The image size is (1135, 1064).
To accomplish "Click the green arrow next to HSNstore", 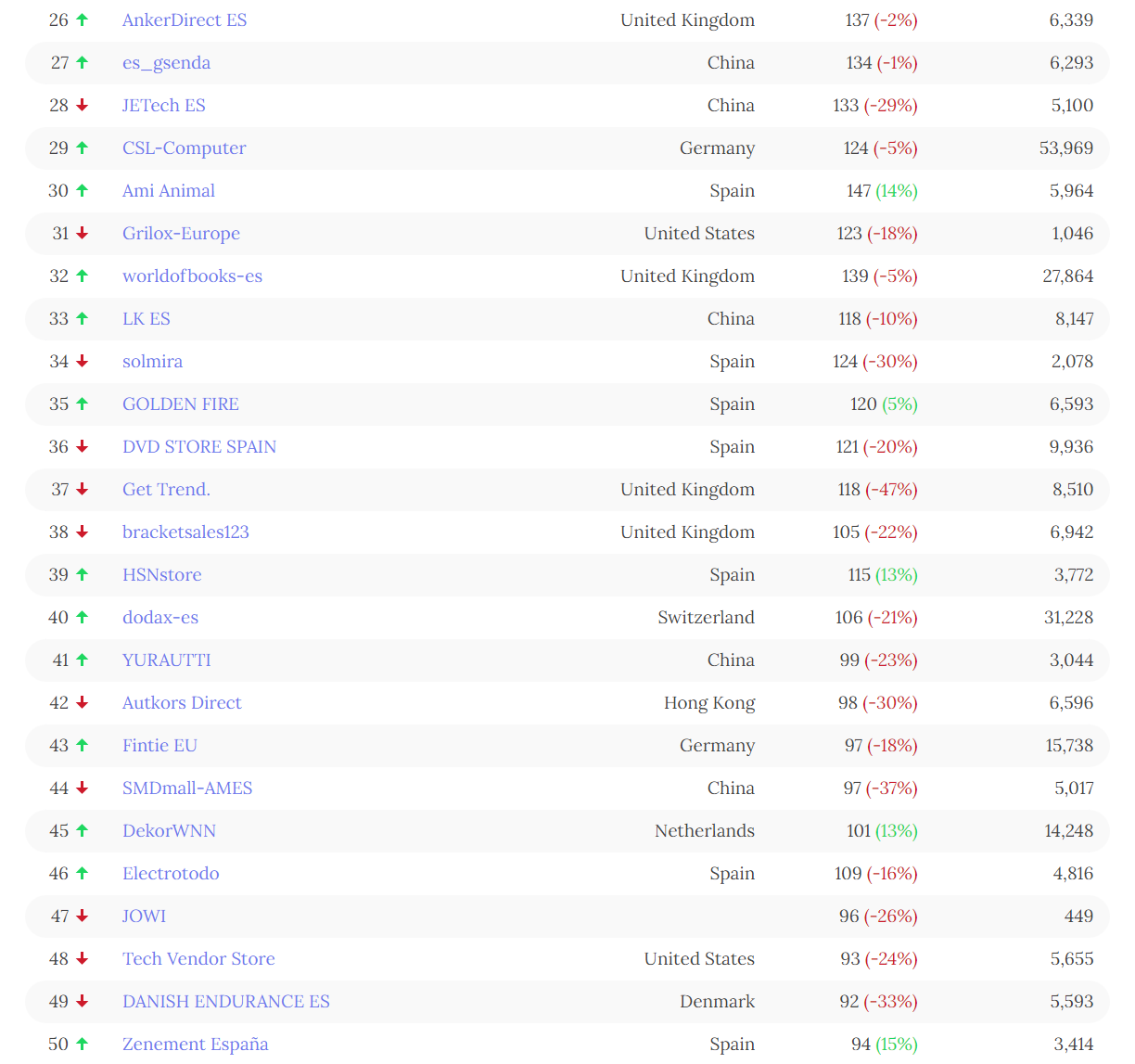I will pyautogui.click(x=82, y=574).
